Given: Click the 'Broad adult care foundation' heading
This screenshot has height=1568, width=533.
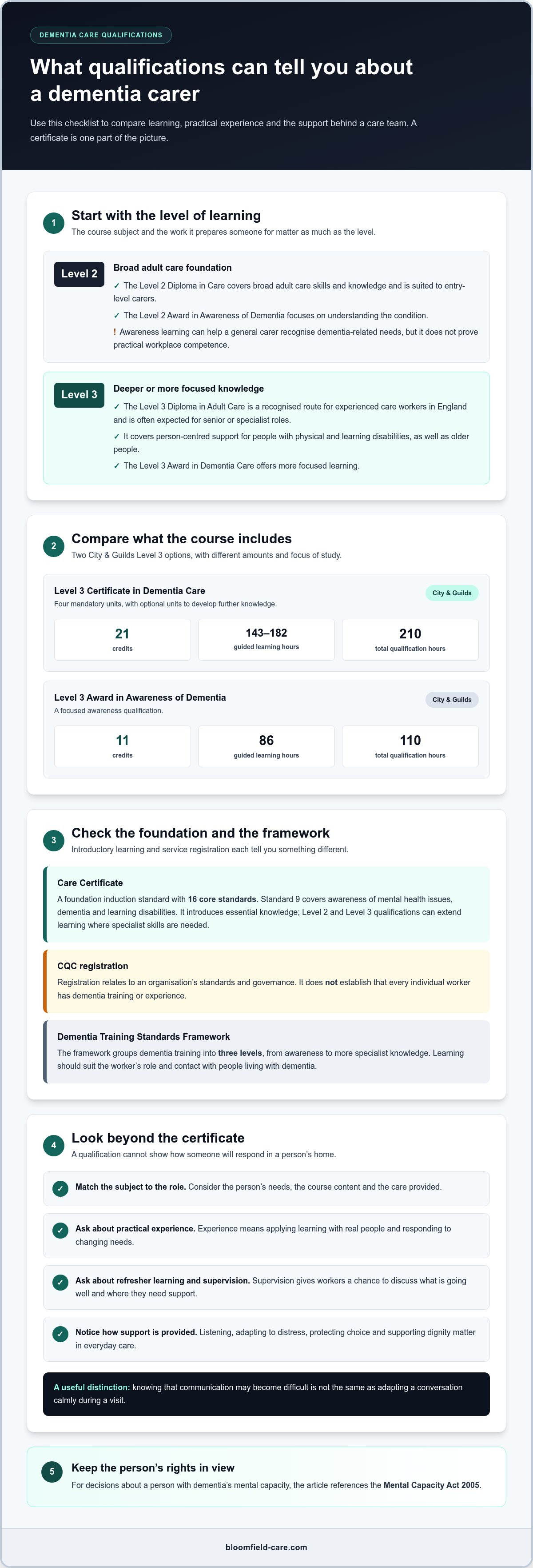Looking at the screenshot, I should [x=172, y=268].
